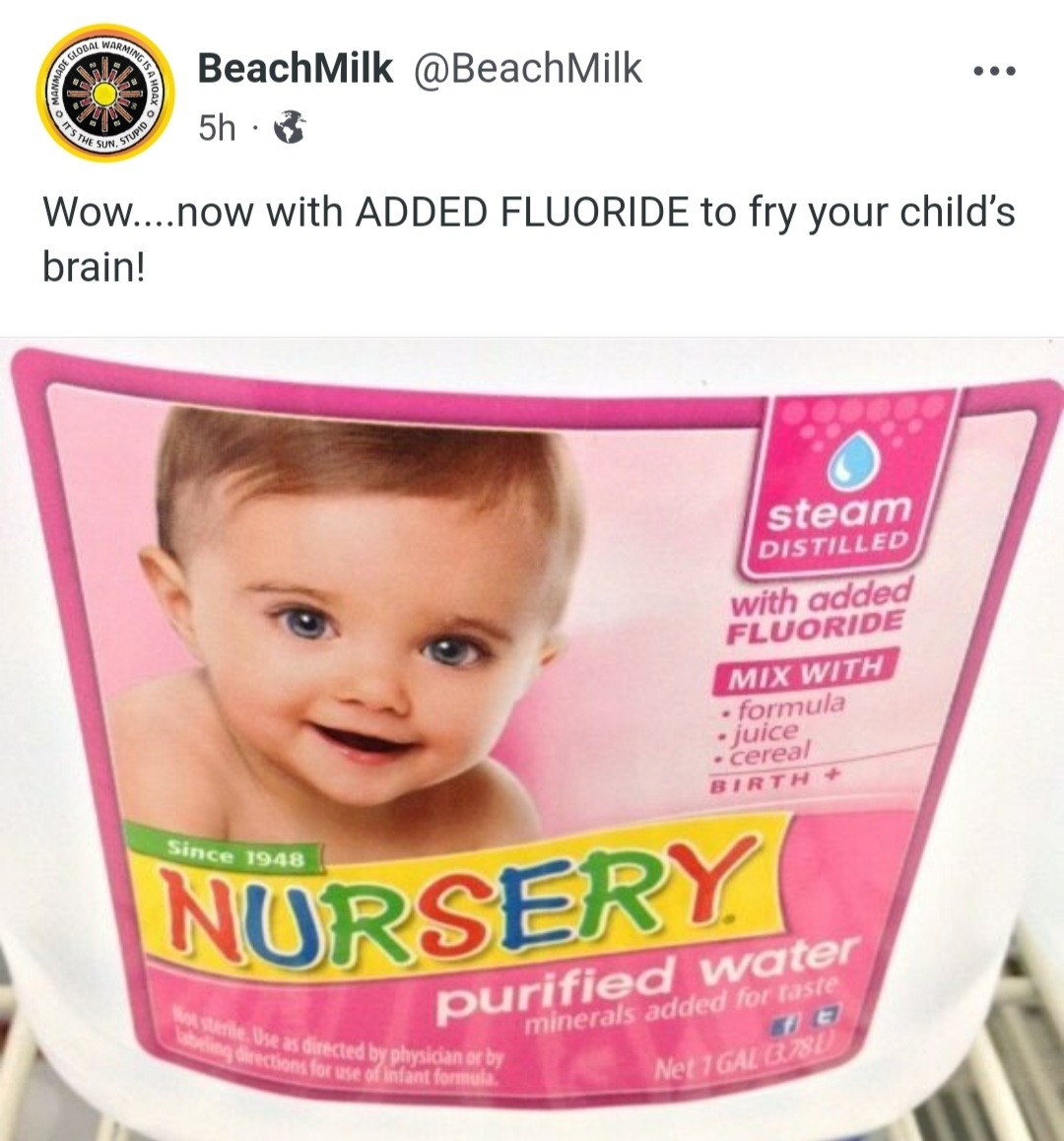
Task: Click the @BeachMilk handle
Action: pos(528,68)
